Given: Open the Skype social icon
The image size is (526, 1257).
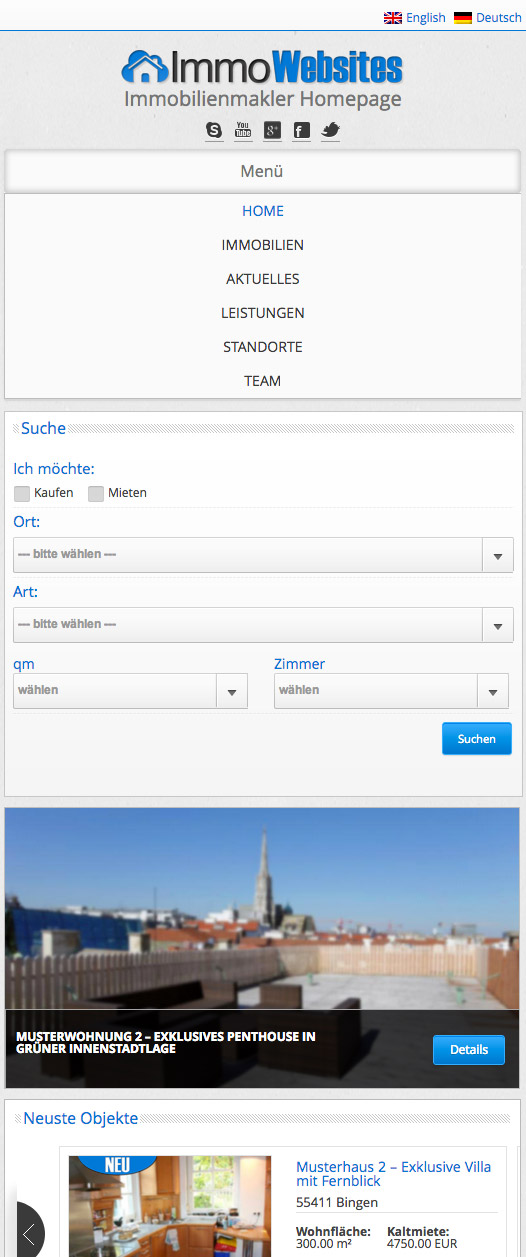Looking at the screenshot, I should pyautogui.click(x=214, y=130).
